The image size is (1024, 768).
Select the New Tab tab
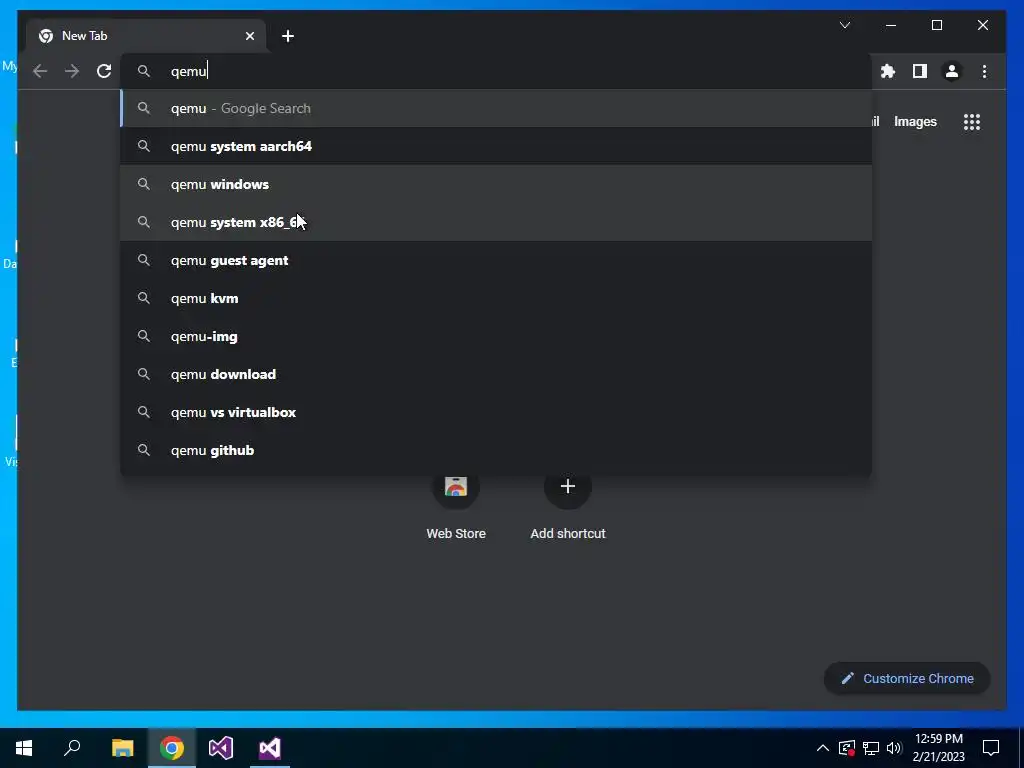(146, 36)
